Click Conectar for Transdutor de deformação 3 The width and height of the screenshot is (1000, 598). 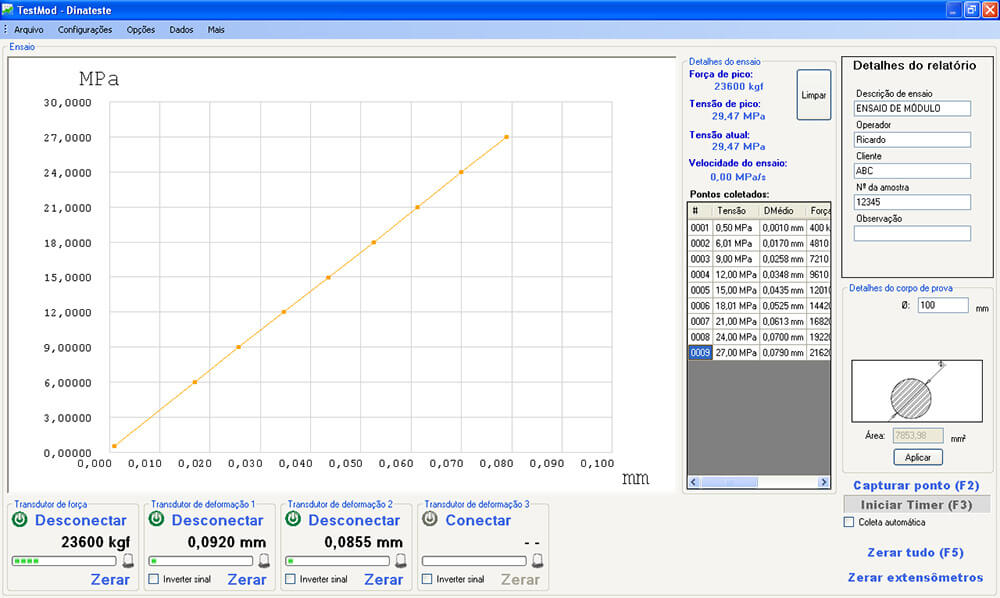coord(478,520)
